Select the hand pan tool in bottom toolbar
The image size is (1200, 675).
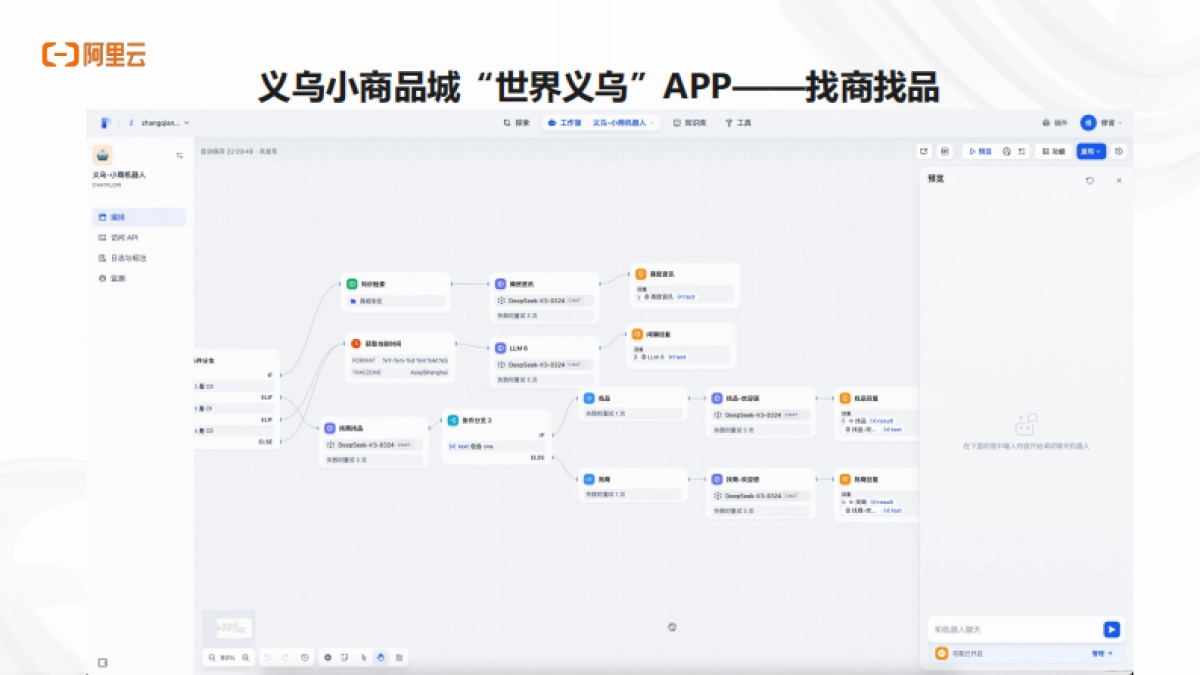click(x=381, y=657)
